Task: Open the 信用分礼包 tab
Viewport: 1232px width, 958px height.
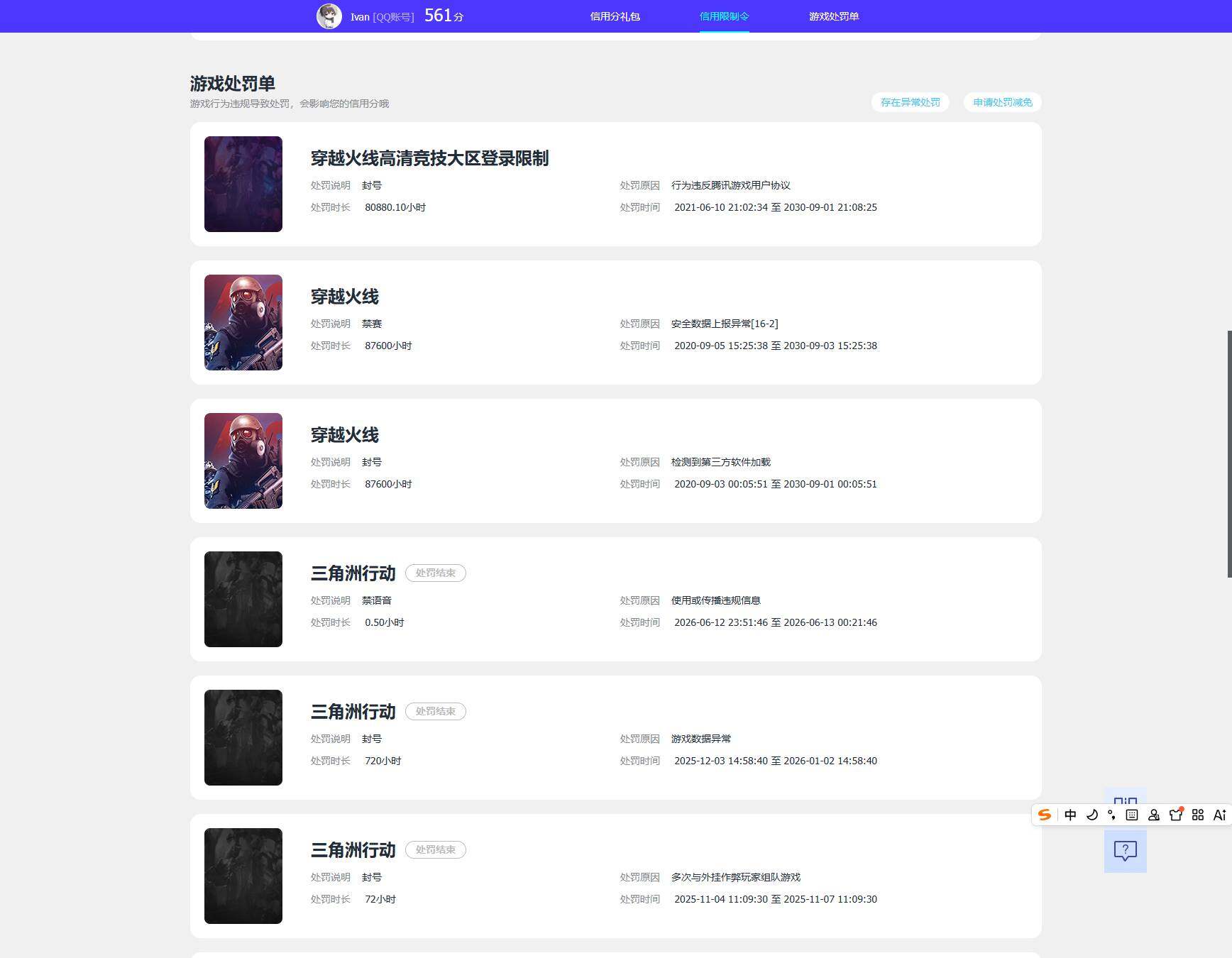Action: [x=615, y=16]
